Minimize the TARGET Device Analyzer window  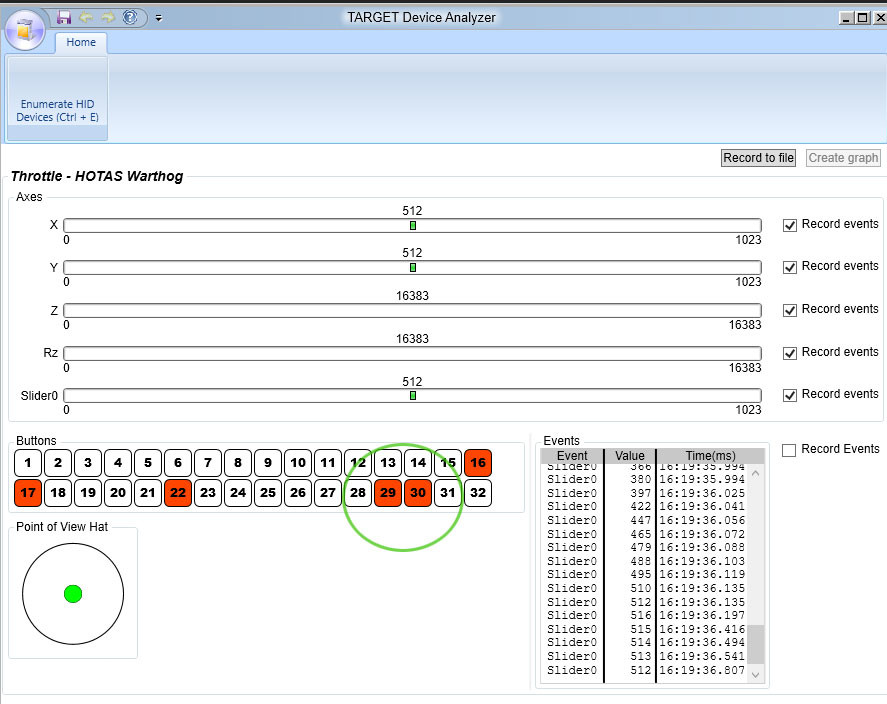(846, 18)
